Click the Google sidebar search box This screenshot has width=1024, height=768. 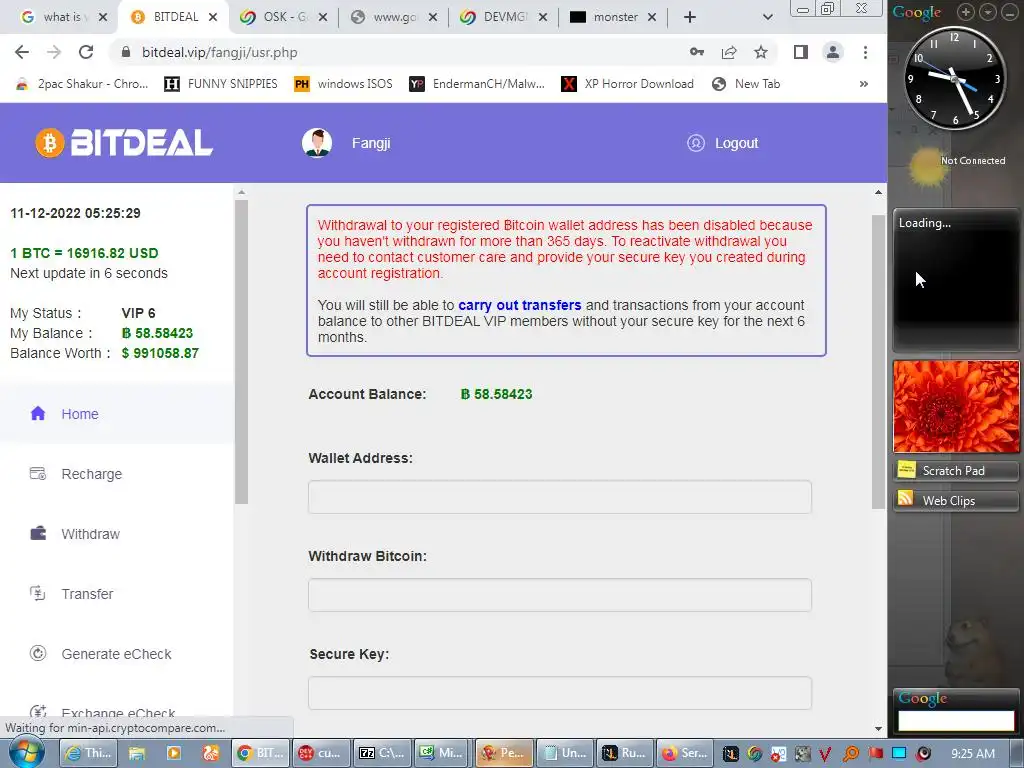[x=956, y=720]
